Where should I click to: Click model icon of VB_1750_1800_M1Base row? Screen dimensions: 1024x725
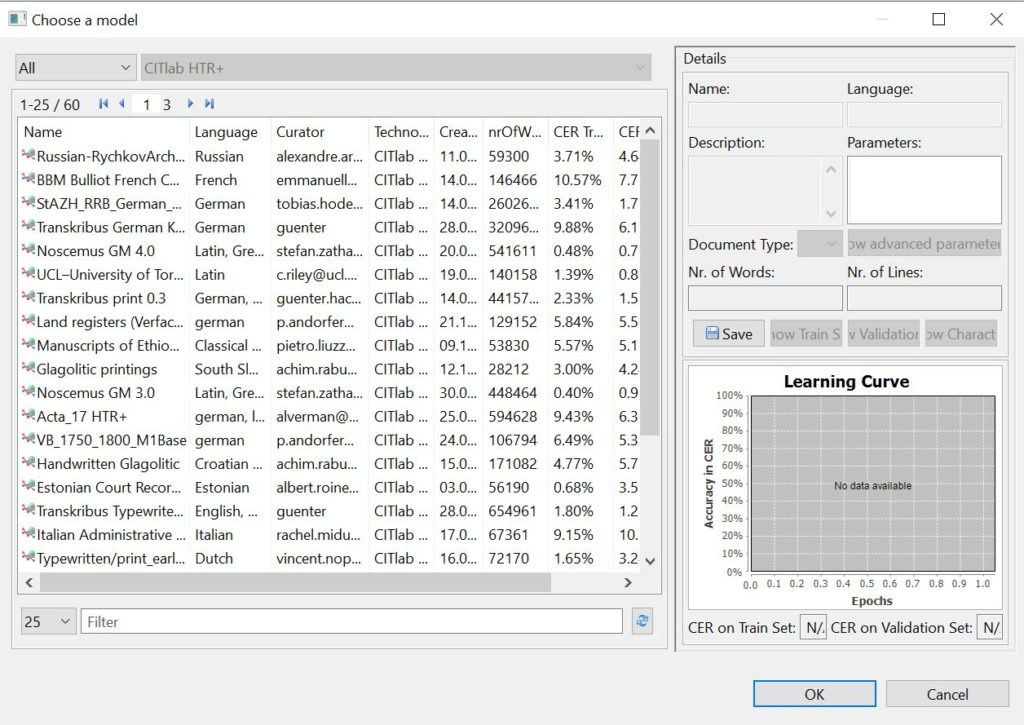click(28, 440)
